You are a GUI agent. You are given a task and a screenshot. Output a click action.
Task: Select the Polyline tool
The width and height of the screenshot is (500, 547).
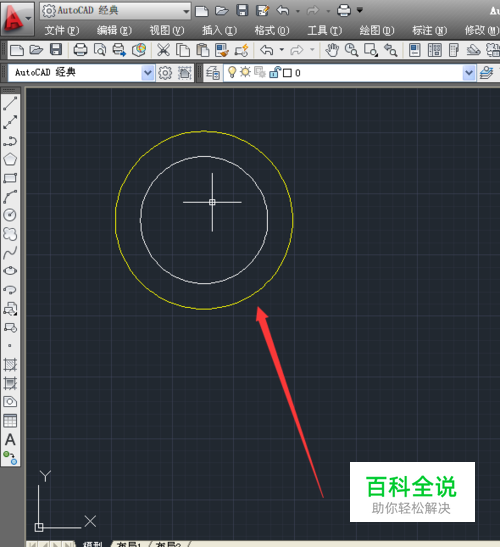[10, 141]
